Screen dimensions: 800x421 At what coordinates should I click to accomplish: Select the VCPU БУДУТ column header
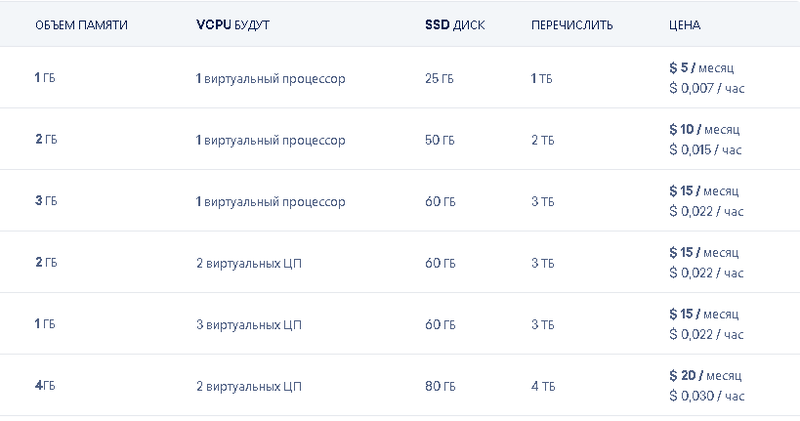tap(240, 23)
